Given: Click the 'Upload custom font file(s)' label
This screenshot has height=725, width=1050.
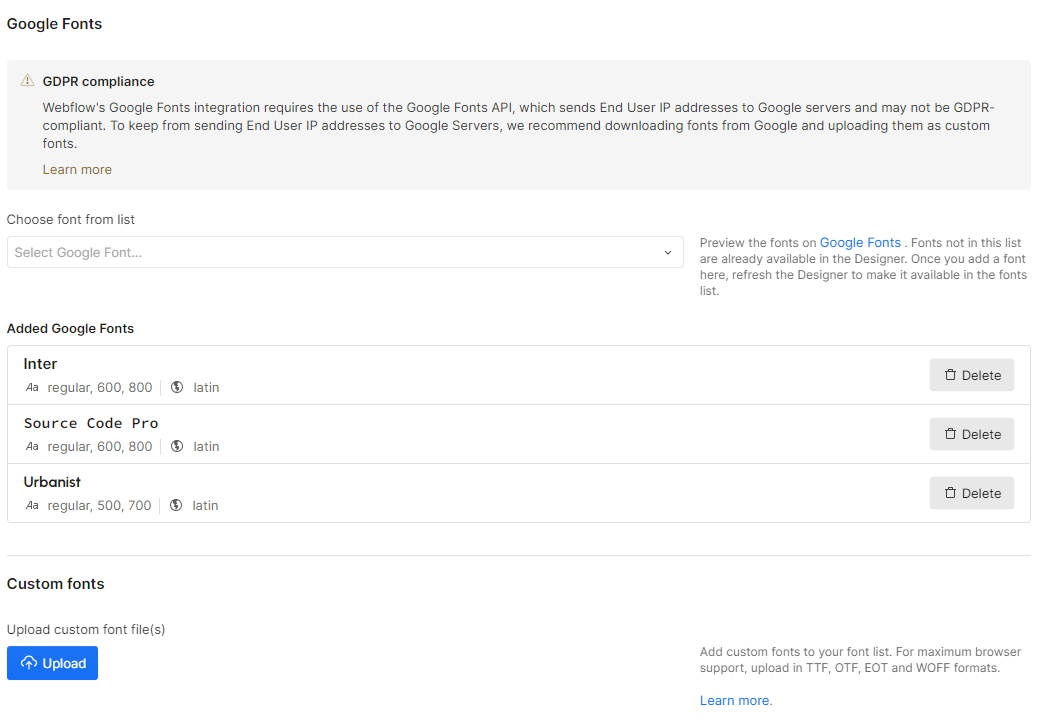Looking at the screenshot, I should click(86, 629).
